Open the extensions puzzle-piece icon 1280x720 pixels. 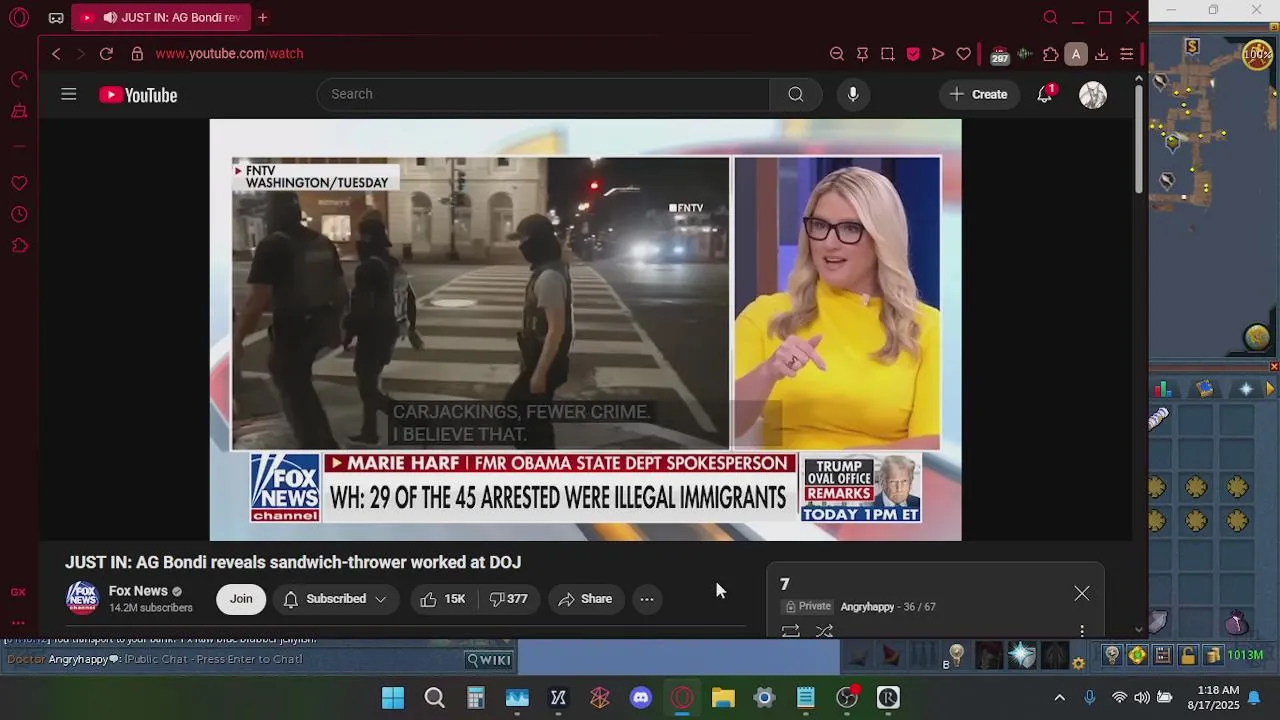click(1050, 54)
